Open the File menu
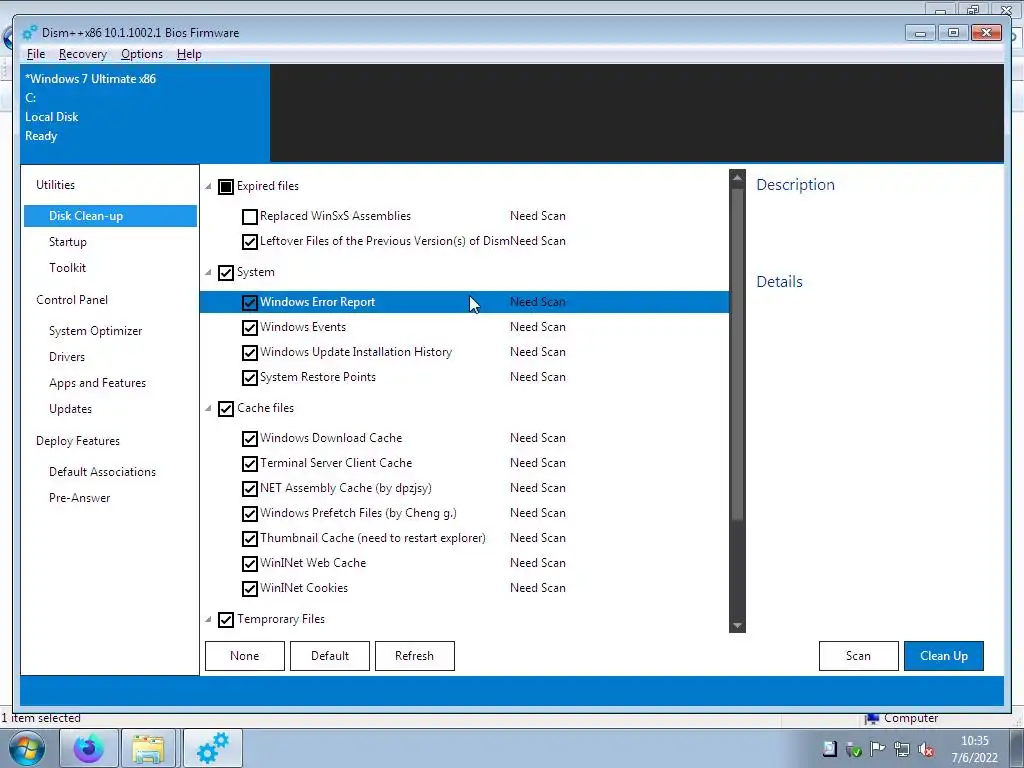Screen dimensions: 1024x768 click(36, 54)
